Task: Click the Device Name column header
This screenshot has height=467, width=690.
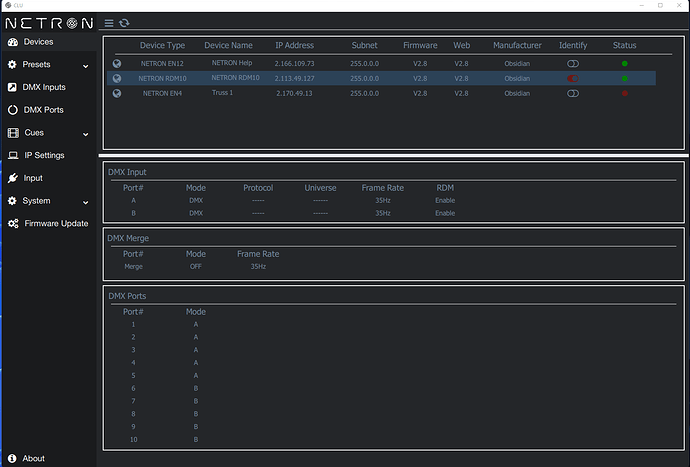Action: 228,45
